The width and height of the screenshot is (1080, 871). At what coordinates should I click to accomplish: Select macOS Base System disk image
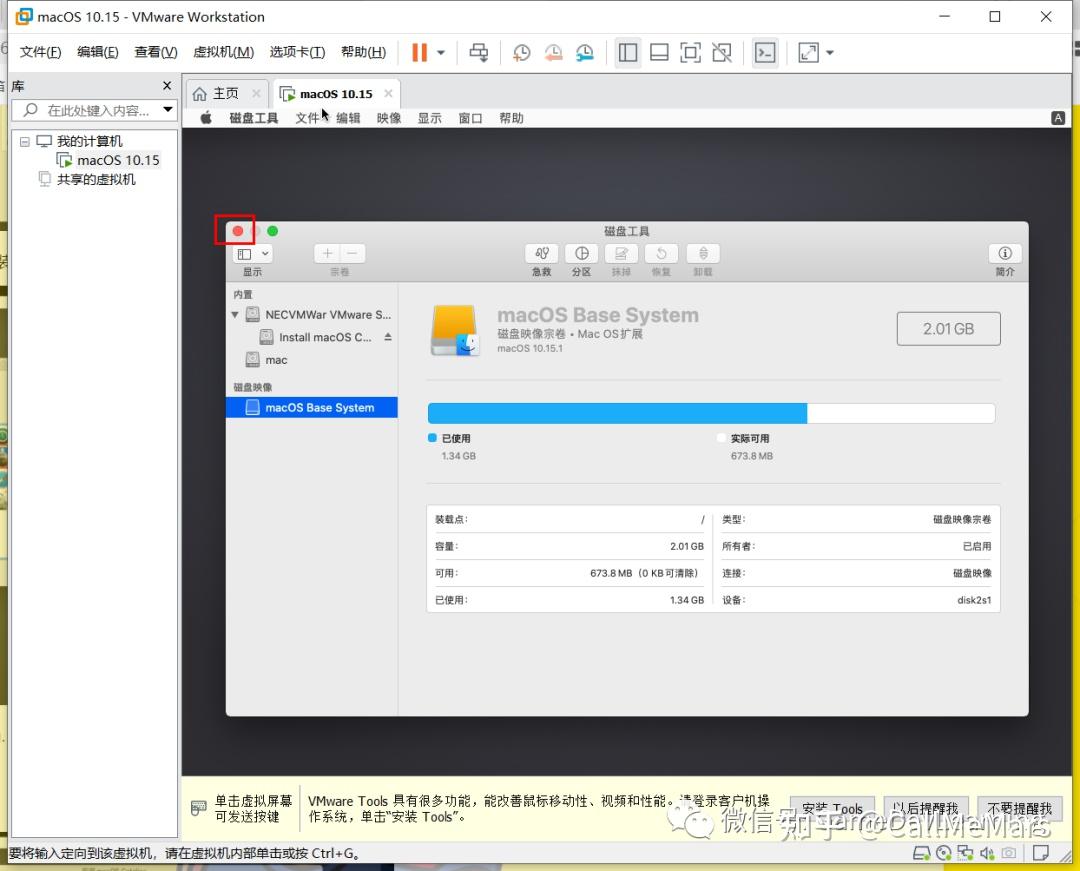click(x=311, y=408)
